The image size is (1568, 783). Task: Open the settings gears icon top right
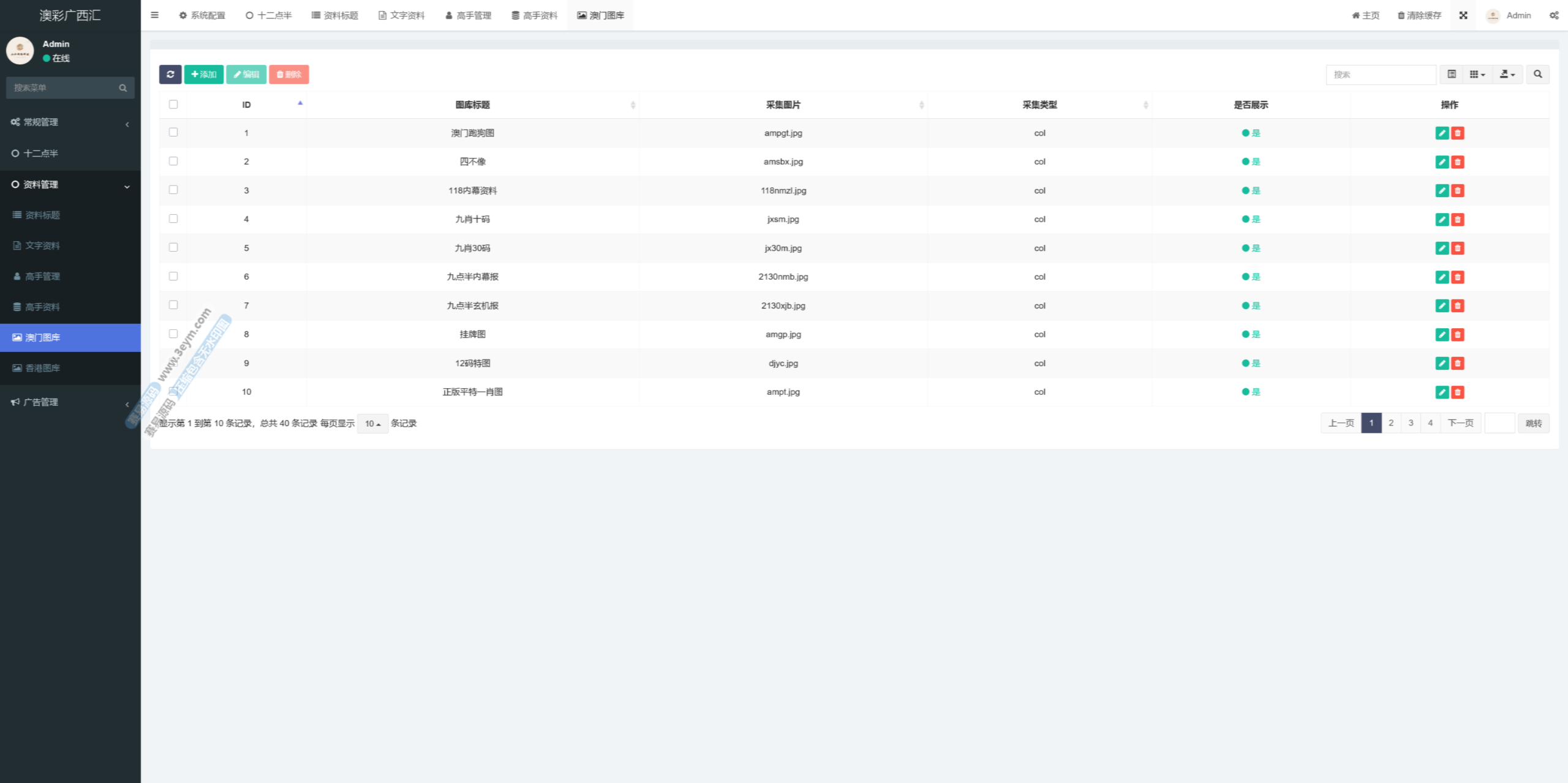tap(1554, 15)
